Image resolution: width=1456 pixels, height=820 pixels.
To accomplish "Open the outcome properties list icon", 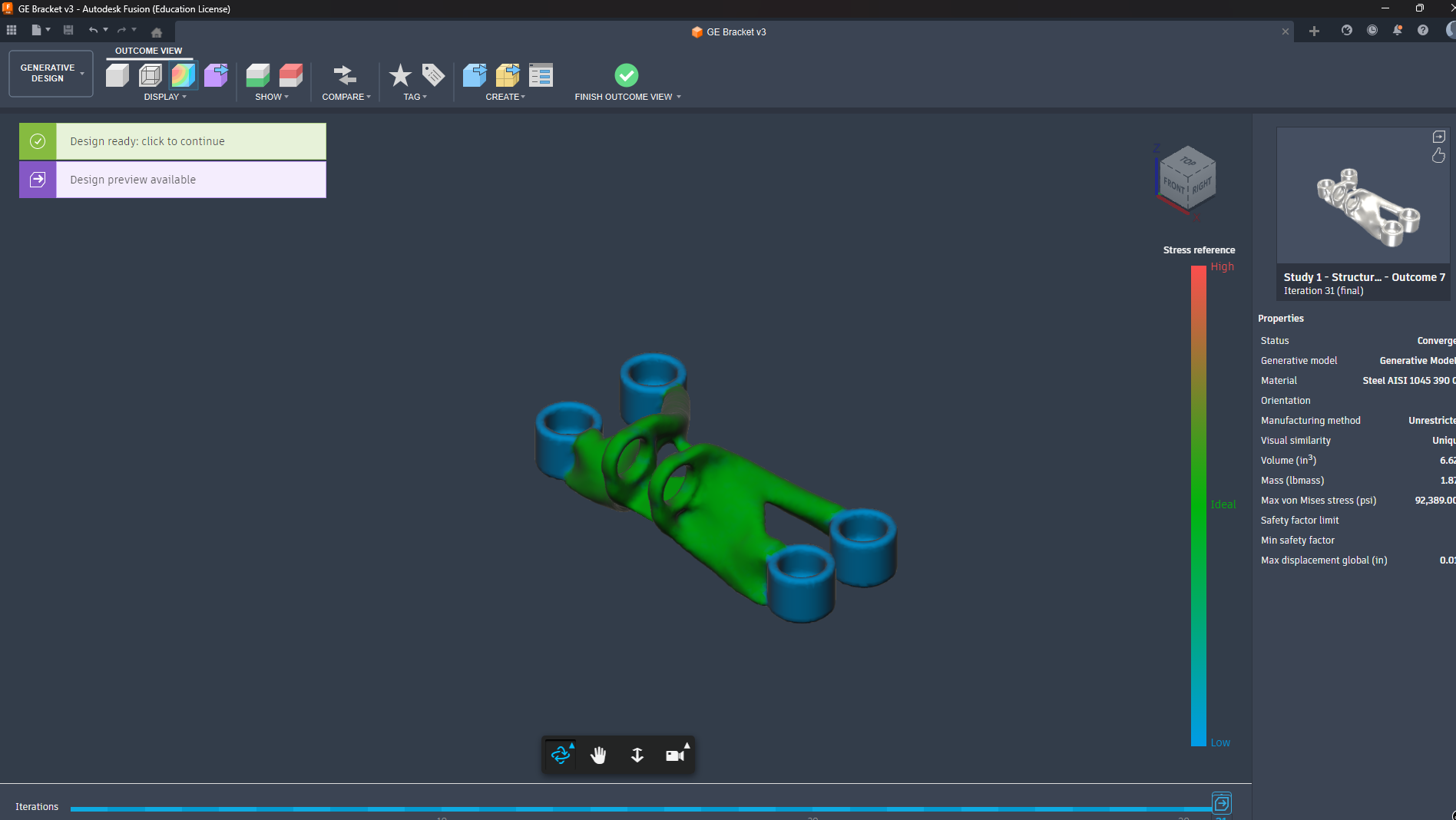I will click(541, 75).
